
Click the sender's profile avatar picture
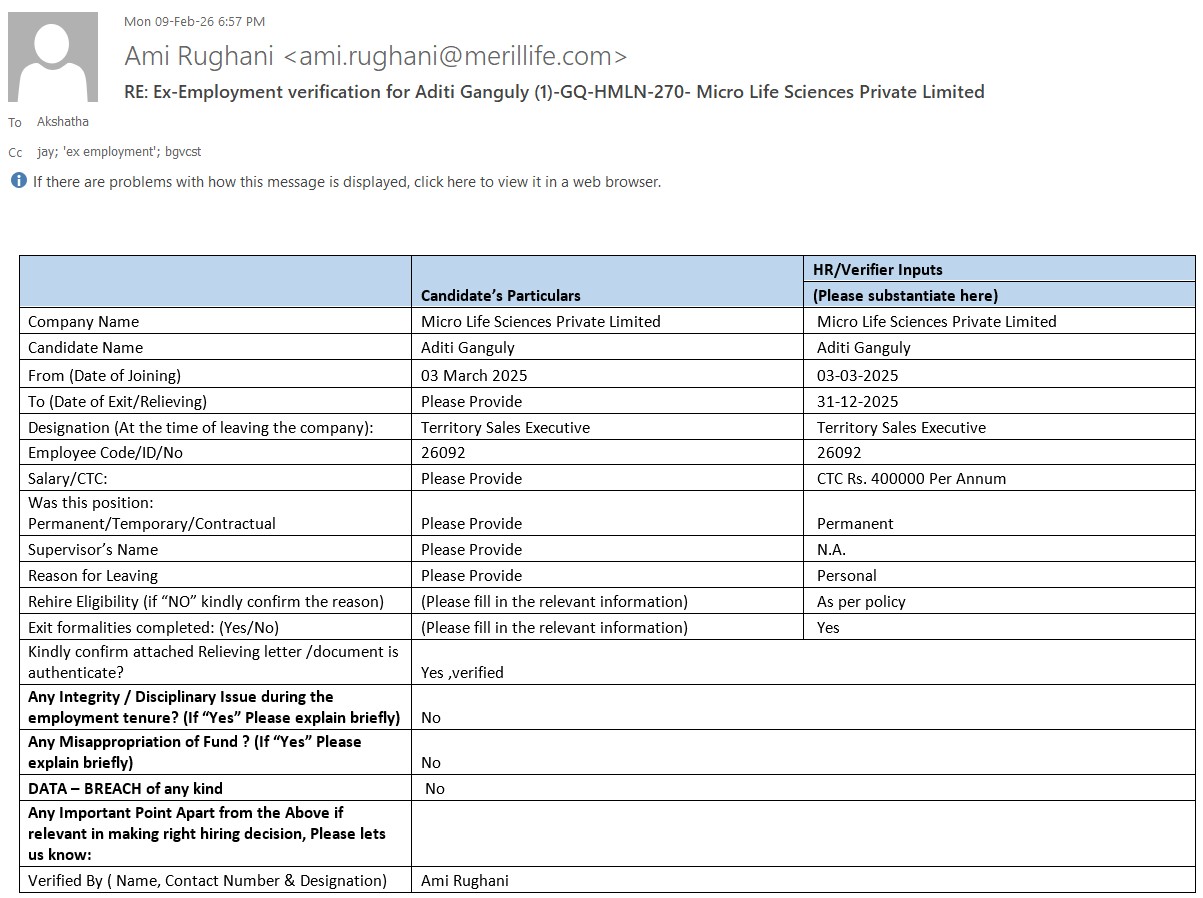(x=53, y=57)
